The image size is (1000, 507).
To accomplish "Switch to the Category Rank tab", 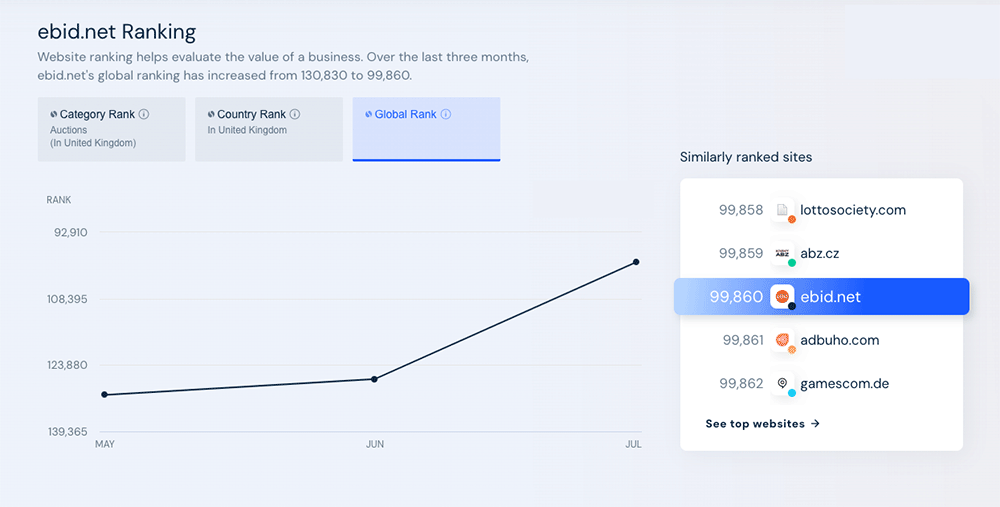I will tap(111, 129).
